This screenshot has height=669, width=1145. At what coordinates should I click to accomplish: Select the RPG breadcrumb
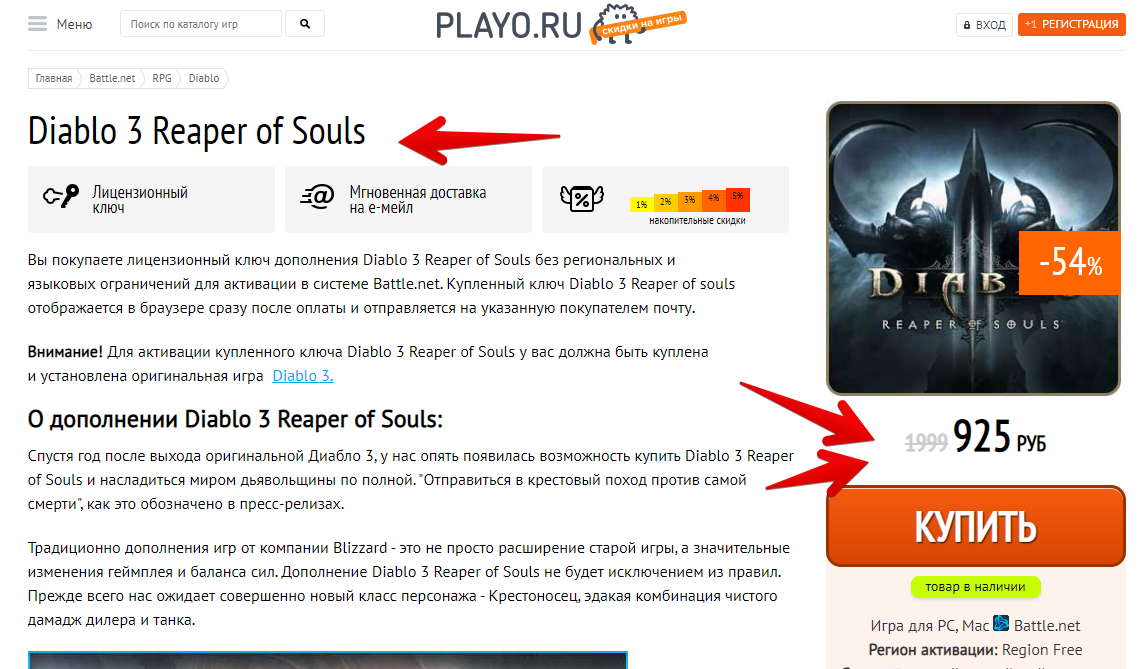161,78
